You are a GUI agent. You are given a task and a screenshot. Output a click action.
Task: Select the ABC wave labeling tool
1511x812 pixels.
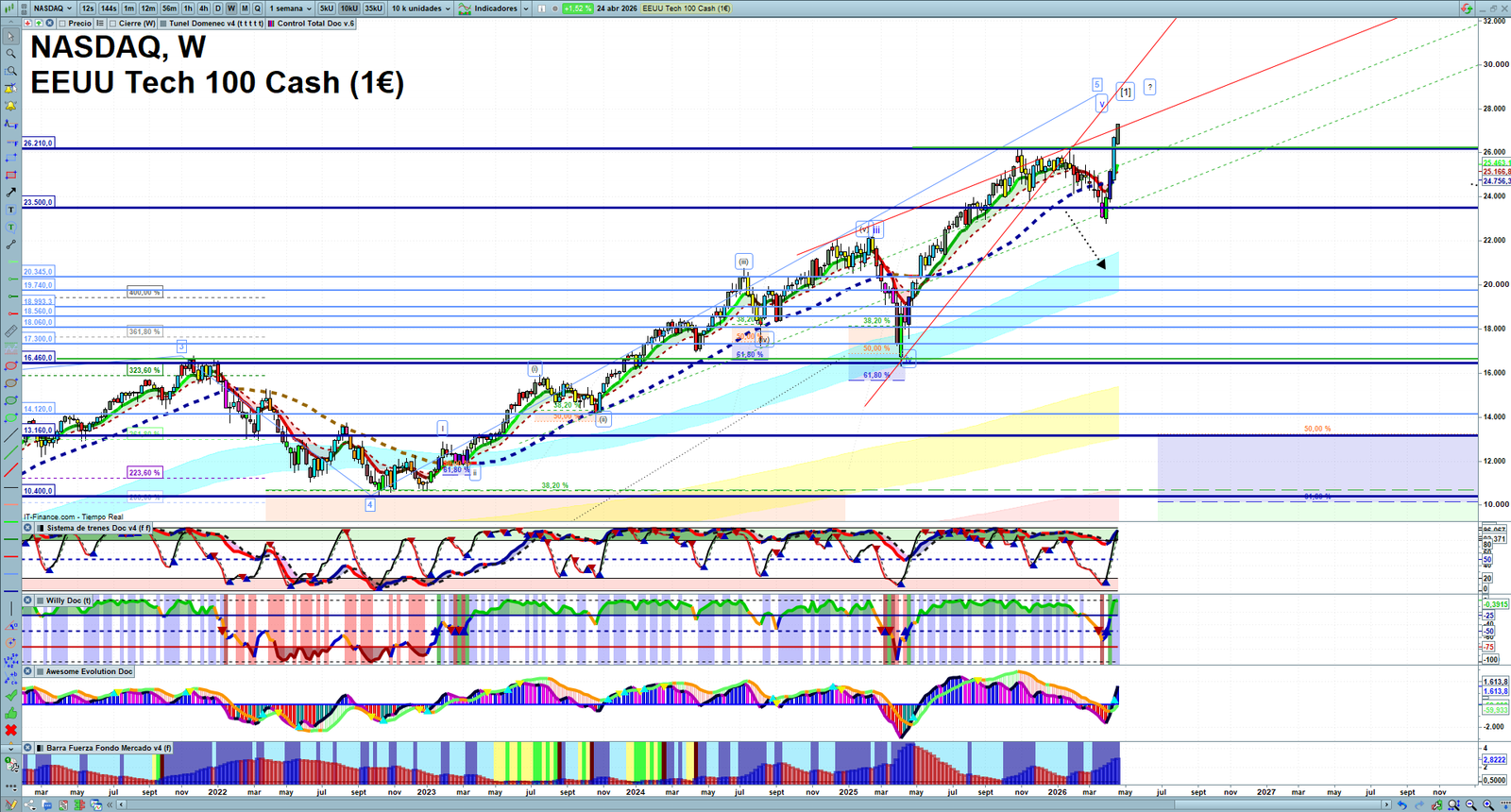(10, 678)
